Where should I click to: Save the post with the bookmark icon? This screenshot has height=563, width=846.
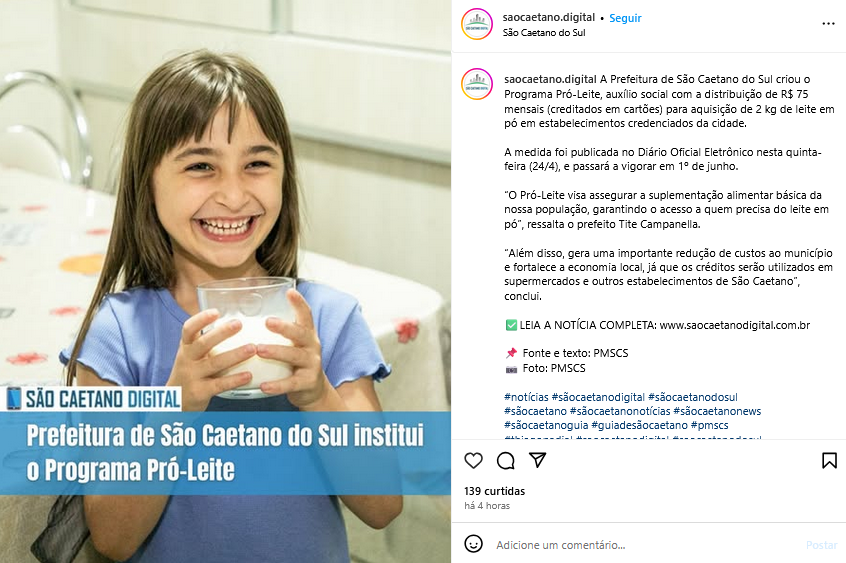pyautogui.click(x=829, y=460)
